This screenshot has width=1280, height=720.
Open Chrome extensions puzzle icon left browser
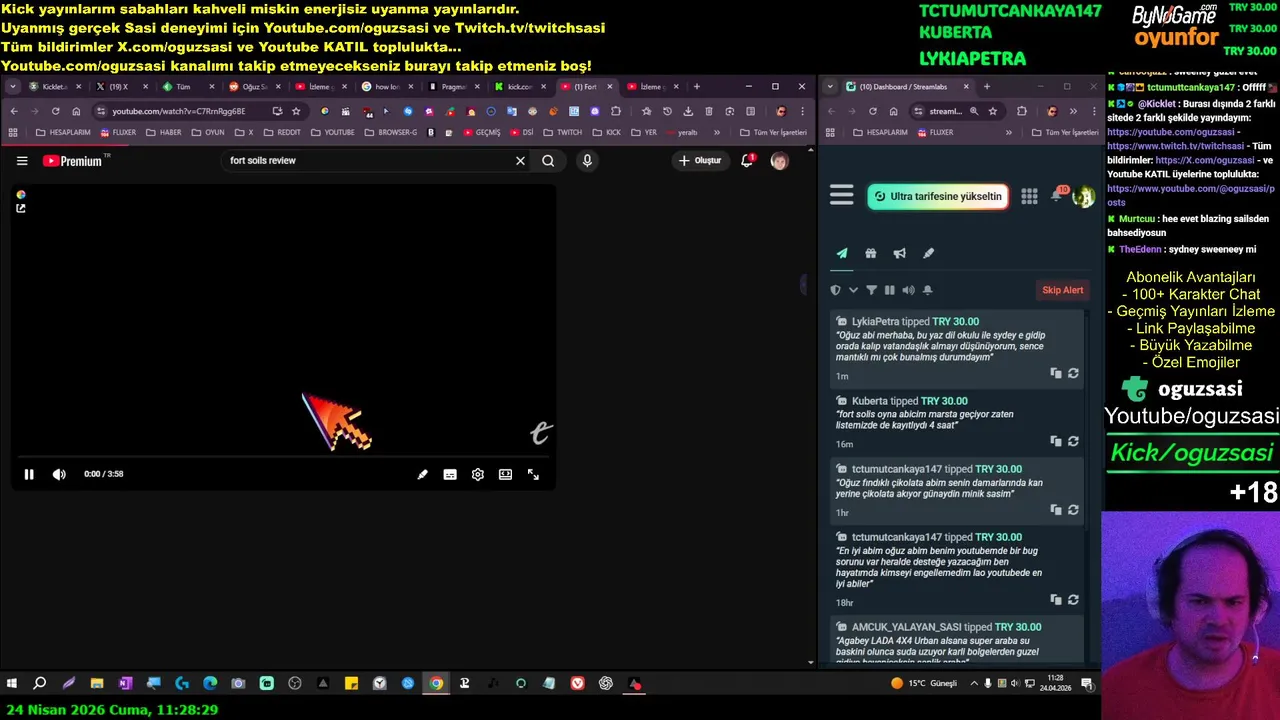click(x=616, y=111)
